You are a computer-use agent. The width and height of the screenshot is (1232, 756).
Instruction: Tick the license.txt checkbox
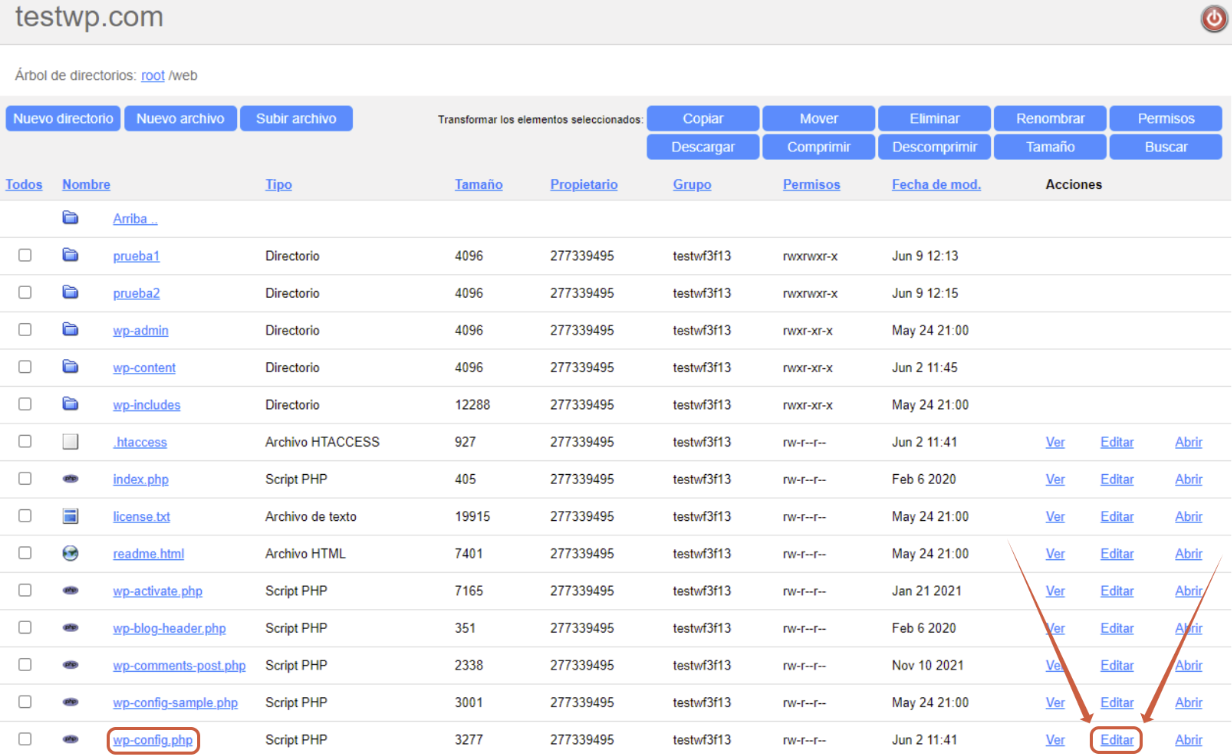[x=25, y=516]
